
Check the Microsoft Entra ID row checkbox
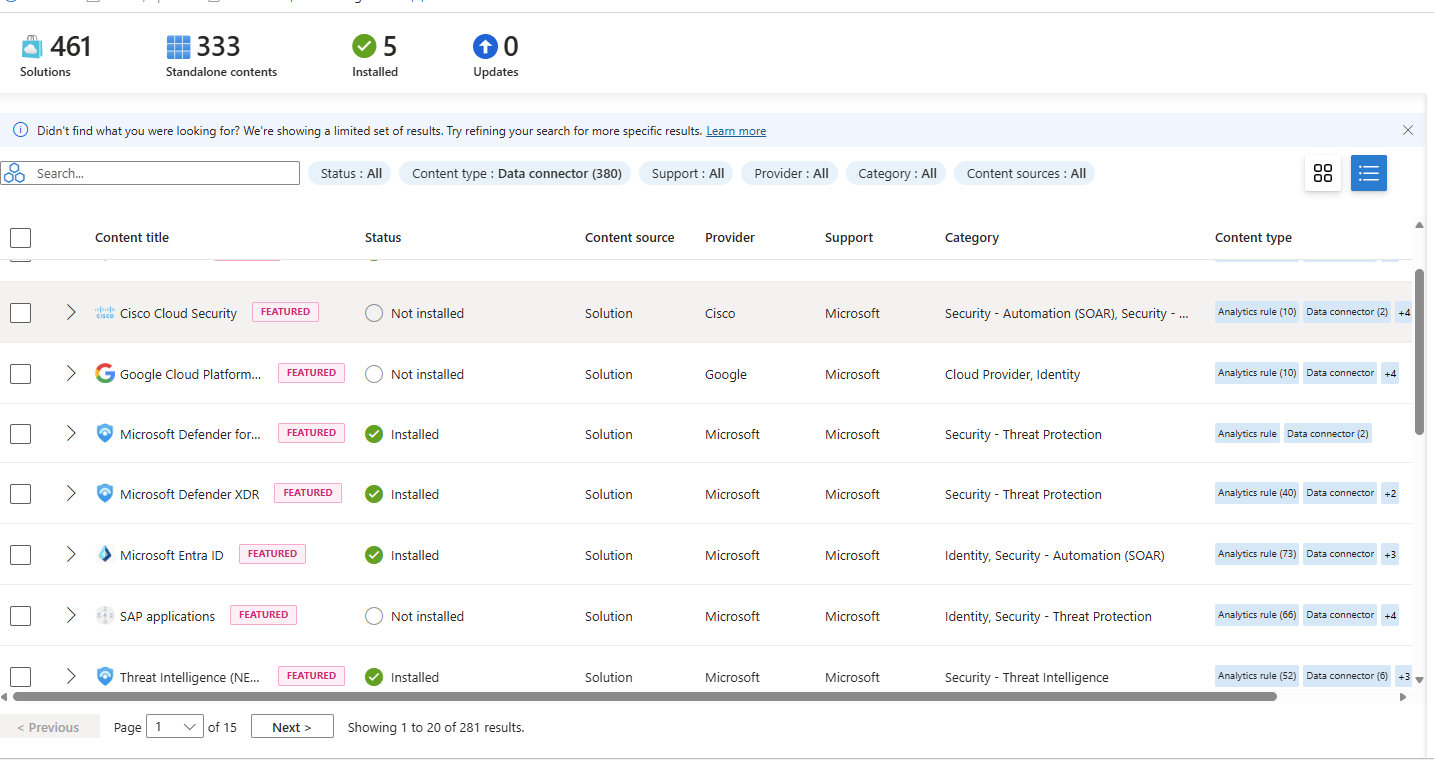click(x=20, y=555)
